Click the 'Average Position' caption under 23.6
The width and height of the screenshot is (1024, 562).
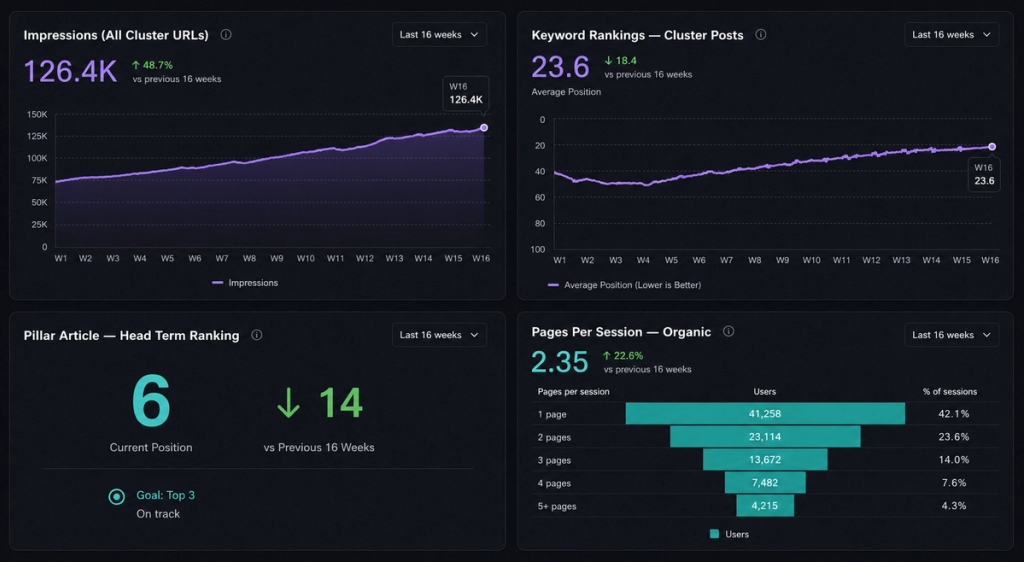pos(566,92)
